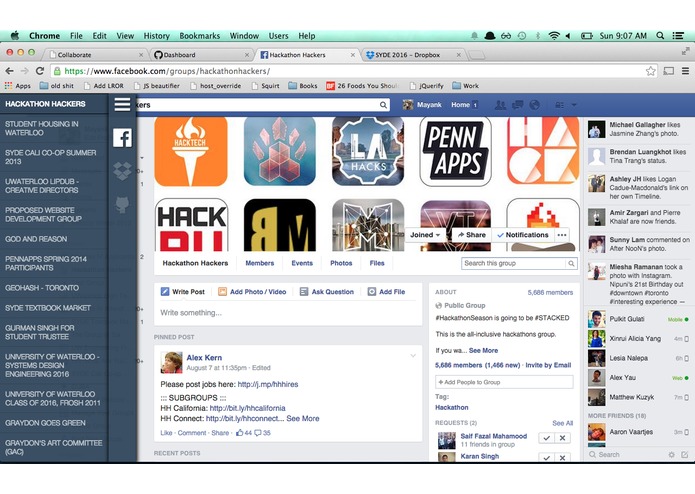Click the cast icon beside the star
Image resolution: width=695 pixels, height=494 pixels.
(668, 71)
